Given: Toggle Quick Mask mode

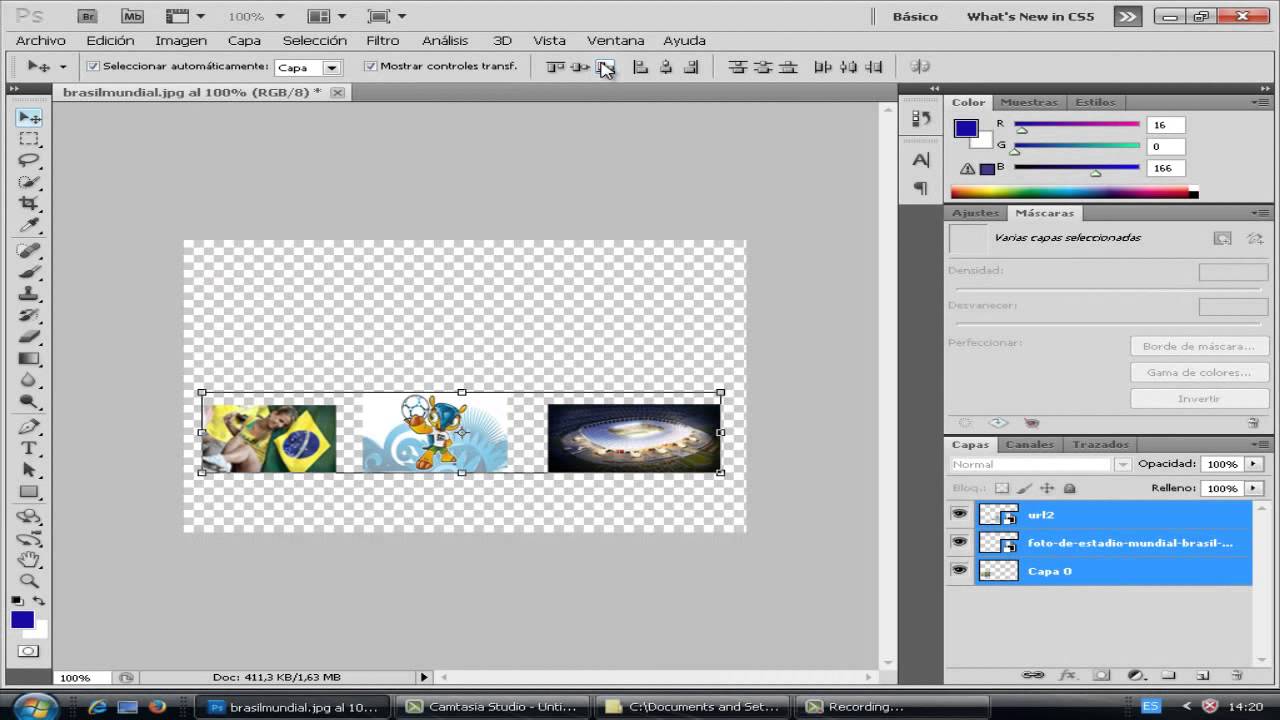Looking at the screenshot, I should 29,651.
